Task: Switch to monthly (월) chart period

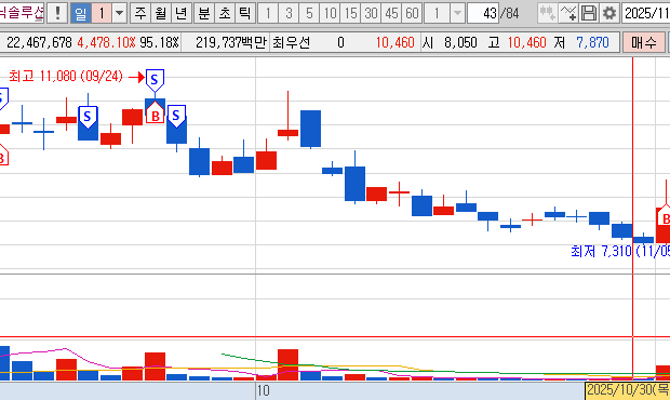Action: (160, 13)
